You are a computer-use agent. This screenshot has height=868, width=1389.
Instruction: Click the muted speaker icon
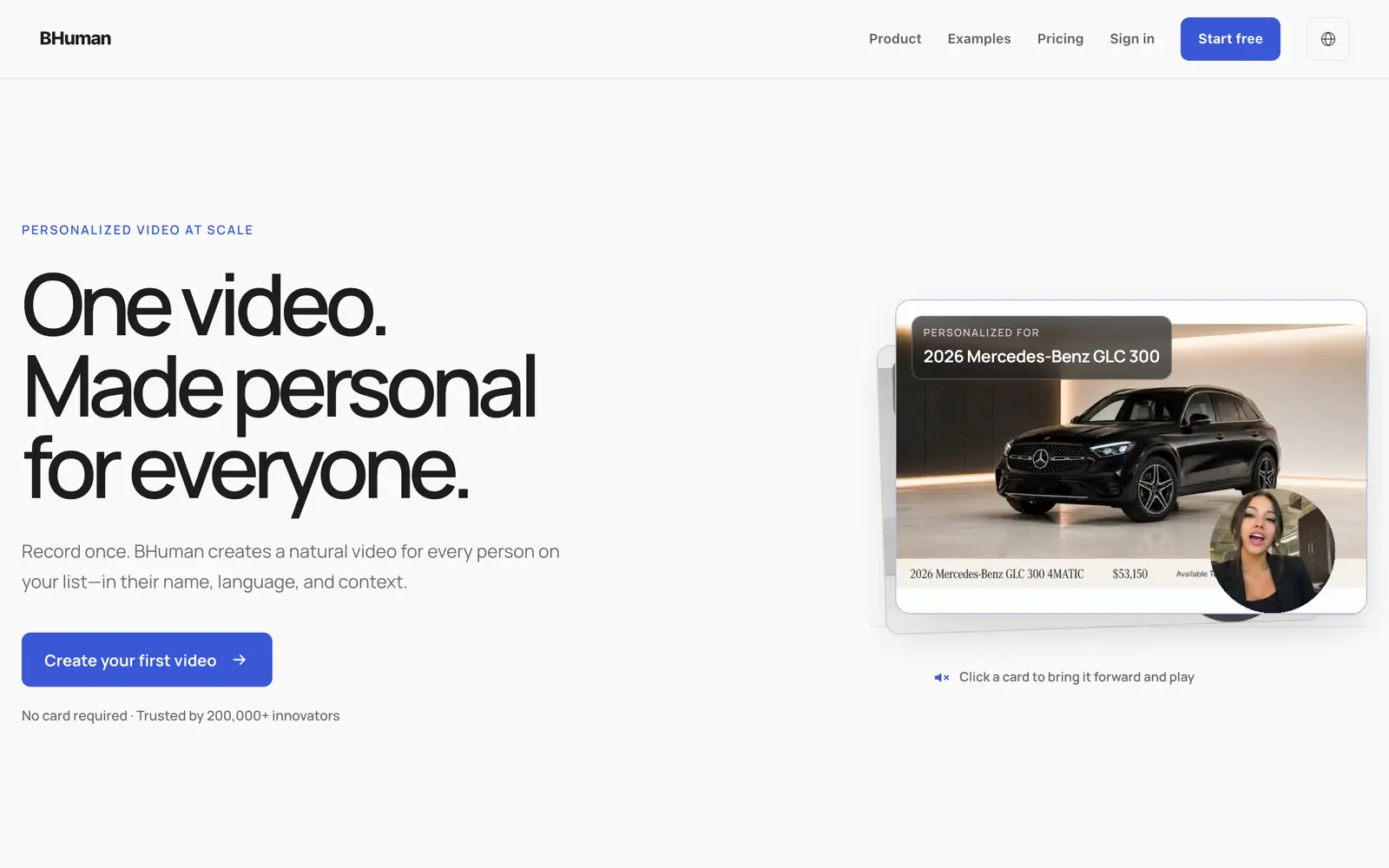(x=942, y=677)
